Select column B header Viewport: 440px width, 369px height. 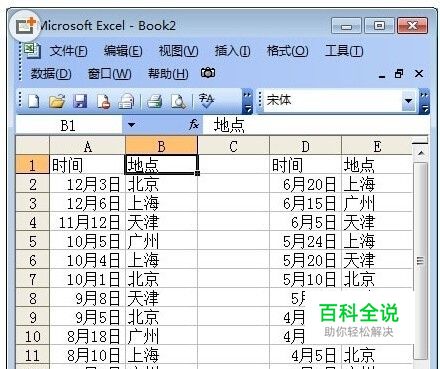pos(161,146)
